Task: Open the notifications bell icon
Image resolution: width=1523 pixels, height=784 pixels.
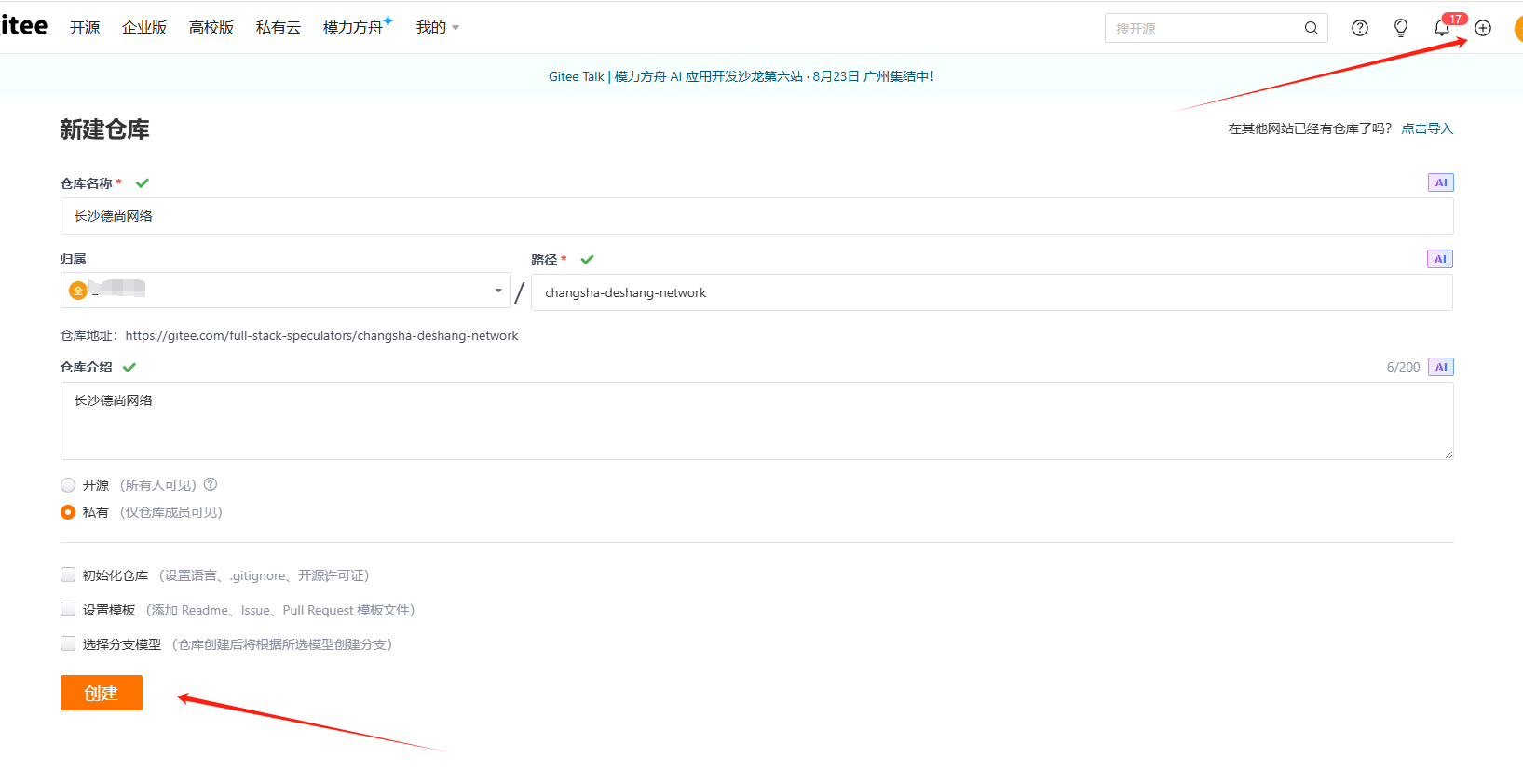Action: point(1441,28)
